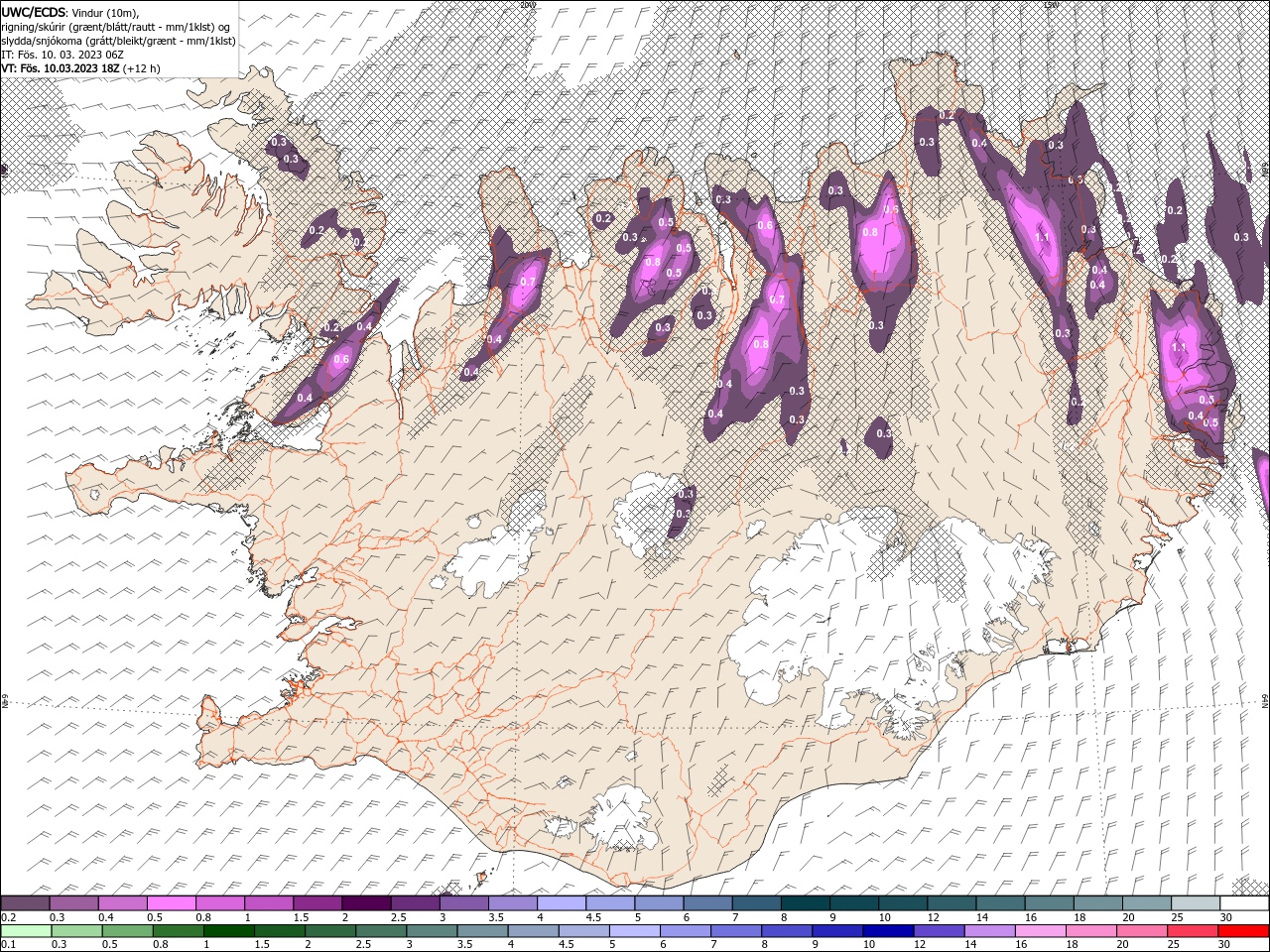1270x952 pixels.
Task: Click the 'IT: Fös. 10. 03. 2023 06Z' initial time line
Action: click(63, 55)
